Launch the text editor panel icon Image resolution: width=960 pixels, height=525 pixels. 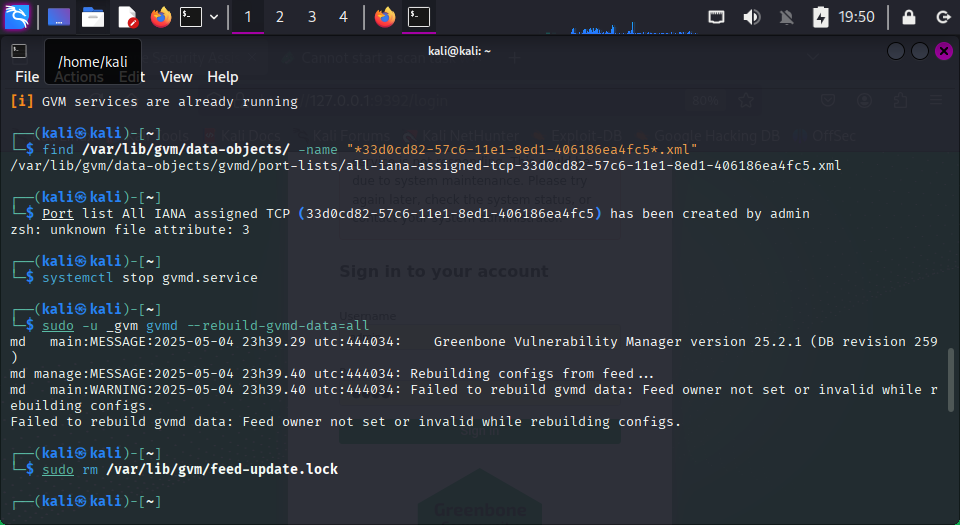(x=127, y=17)
